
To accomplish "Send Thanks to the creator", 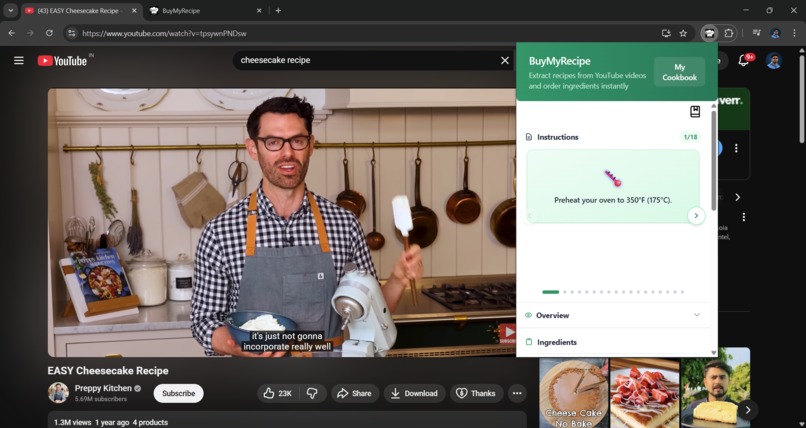I will [x=475, y=393].
